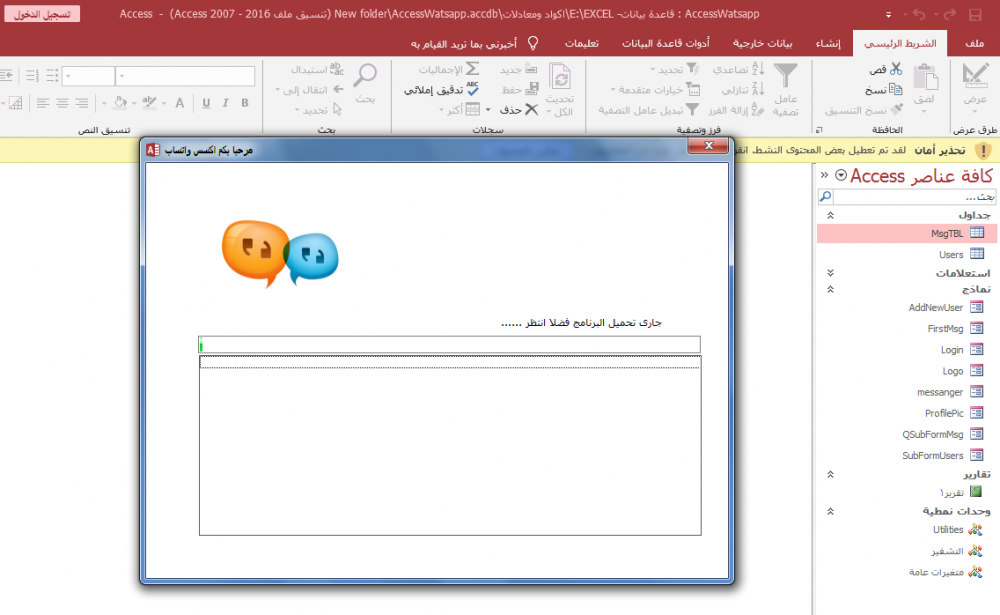This screenshot has width=1000, height=615.
Task: Collapse the navigation pane with the double chevron
Action: pyautogui.click(x=824, y=175)
